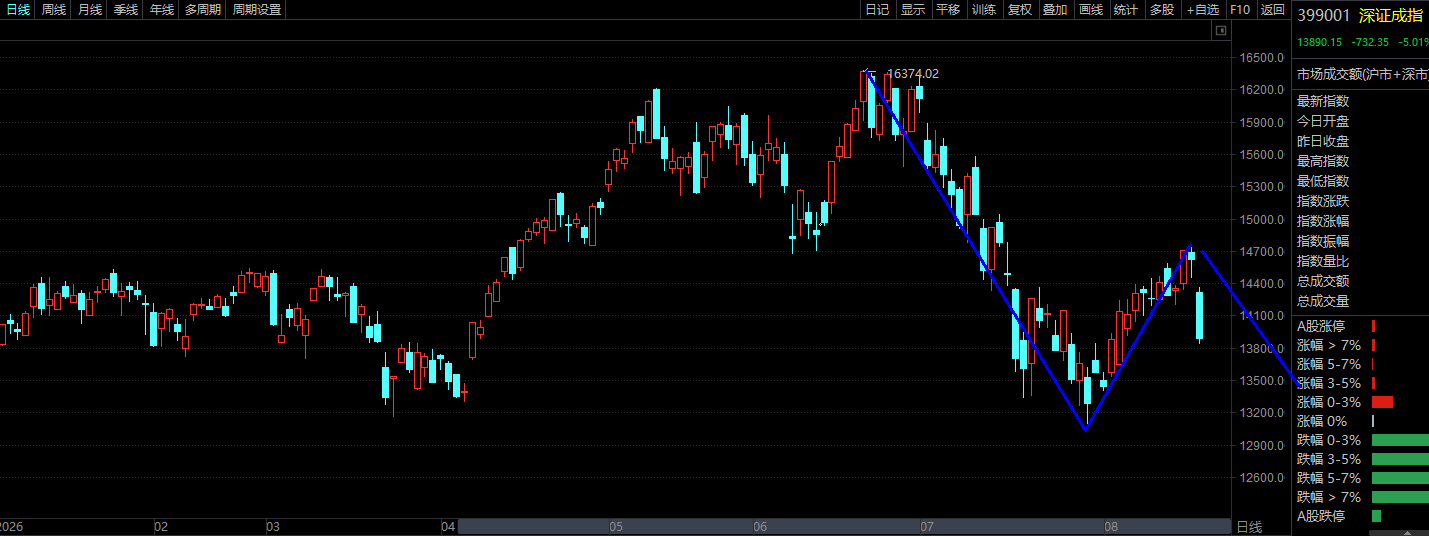Open the 叠加 overlay option
Image resolution: width=1429 pixels, height=536 pixels.
point(1055,10)
